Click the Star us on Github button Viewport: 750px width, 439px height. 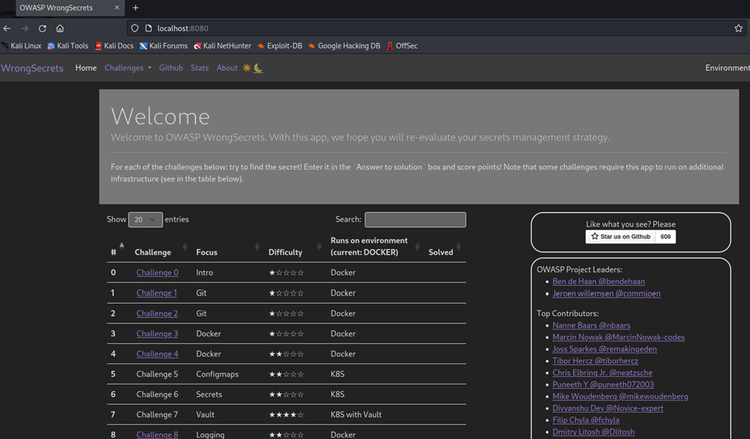click(620, 237)
